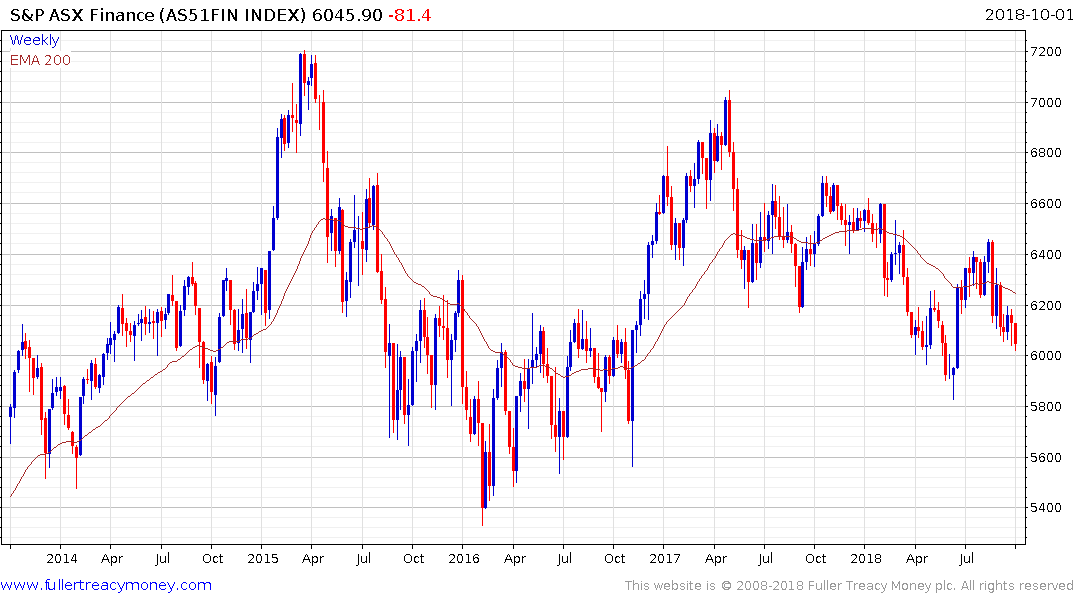Click the 6200 price axis label

pos(1046,305)
